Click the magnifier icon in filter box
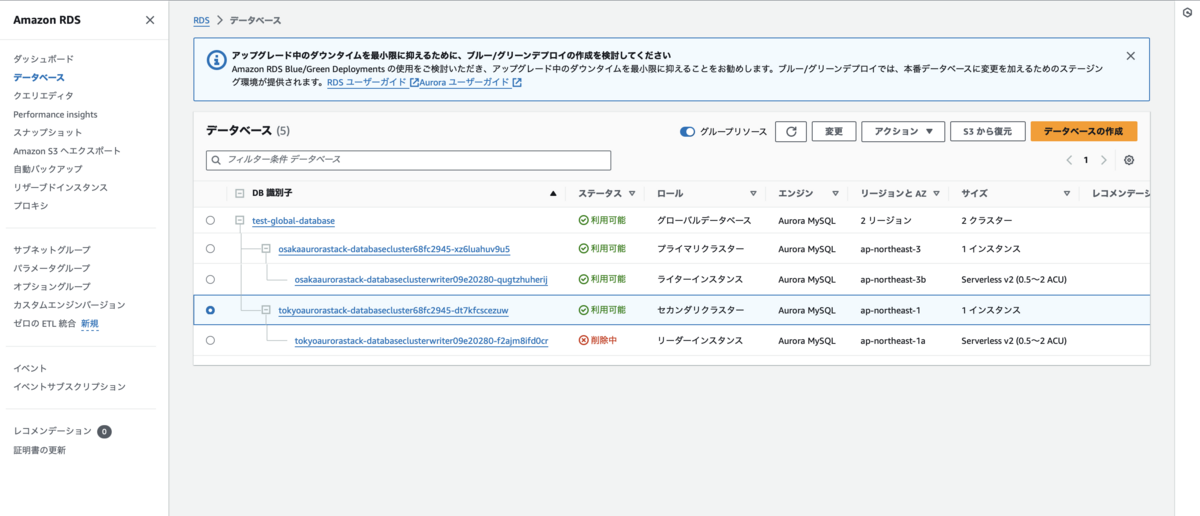 pos(216,160)
